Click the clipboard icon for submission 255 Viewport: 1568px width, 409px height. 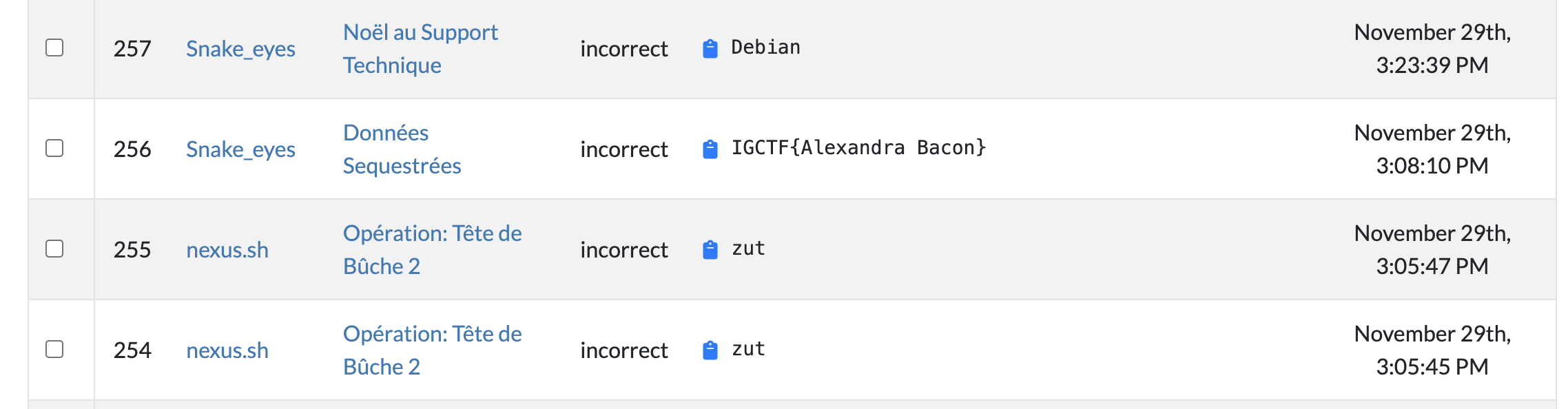coord(710,250)
